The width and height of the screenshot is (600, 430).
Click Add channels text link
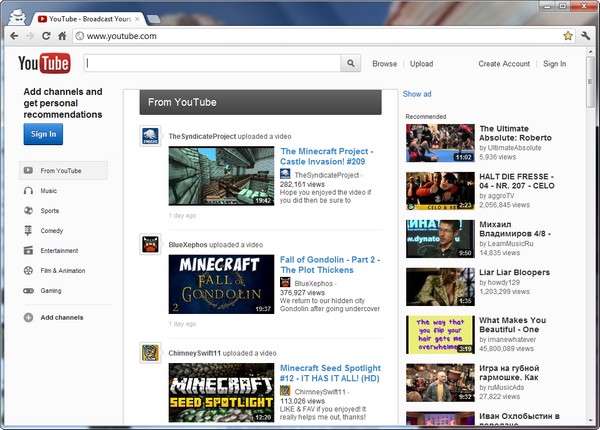point(62,317)
